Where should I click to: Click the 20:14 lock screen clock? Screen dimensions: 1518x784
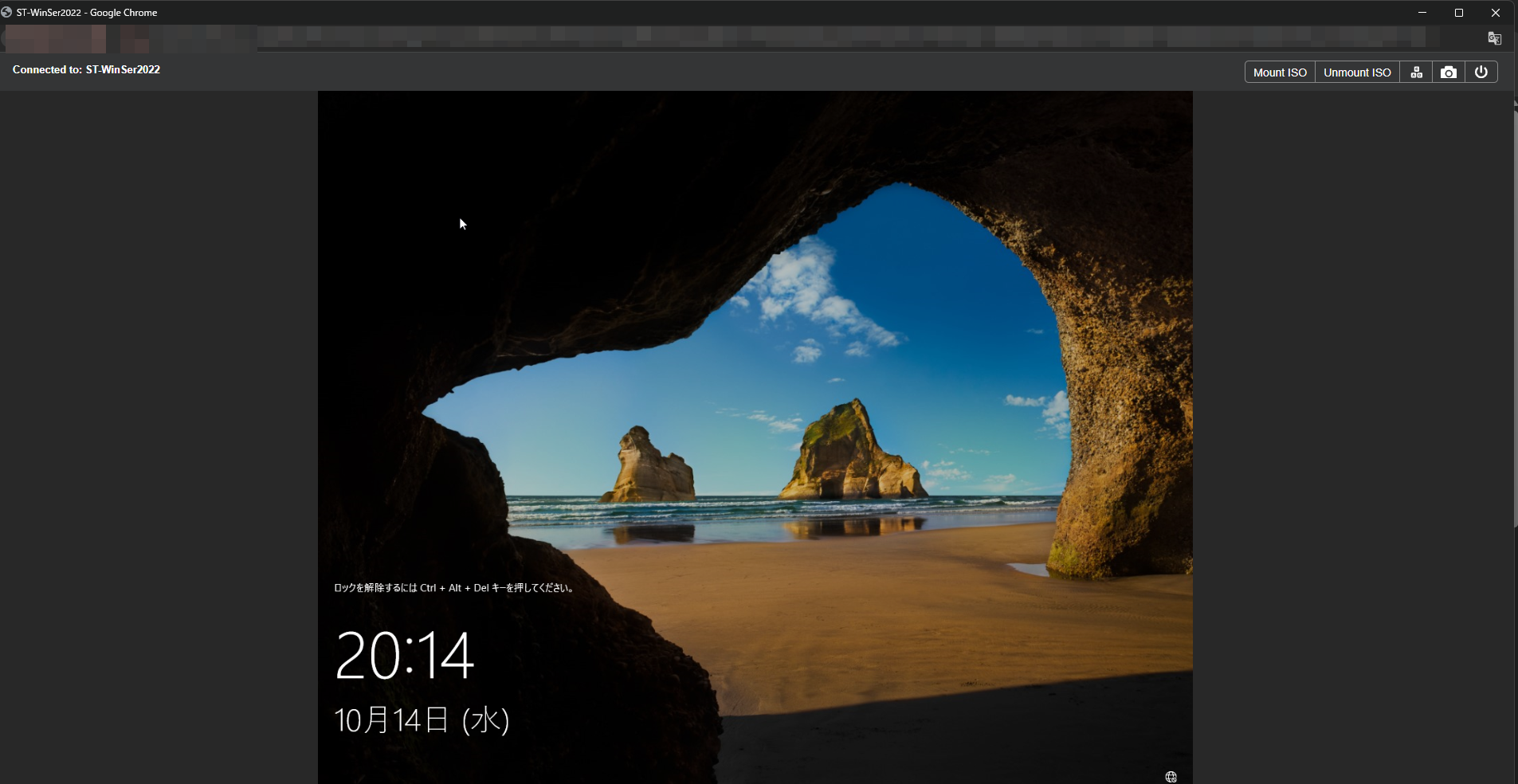405,655
